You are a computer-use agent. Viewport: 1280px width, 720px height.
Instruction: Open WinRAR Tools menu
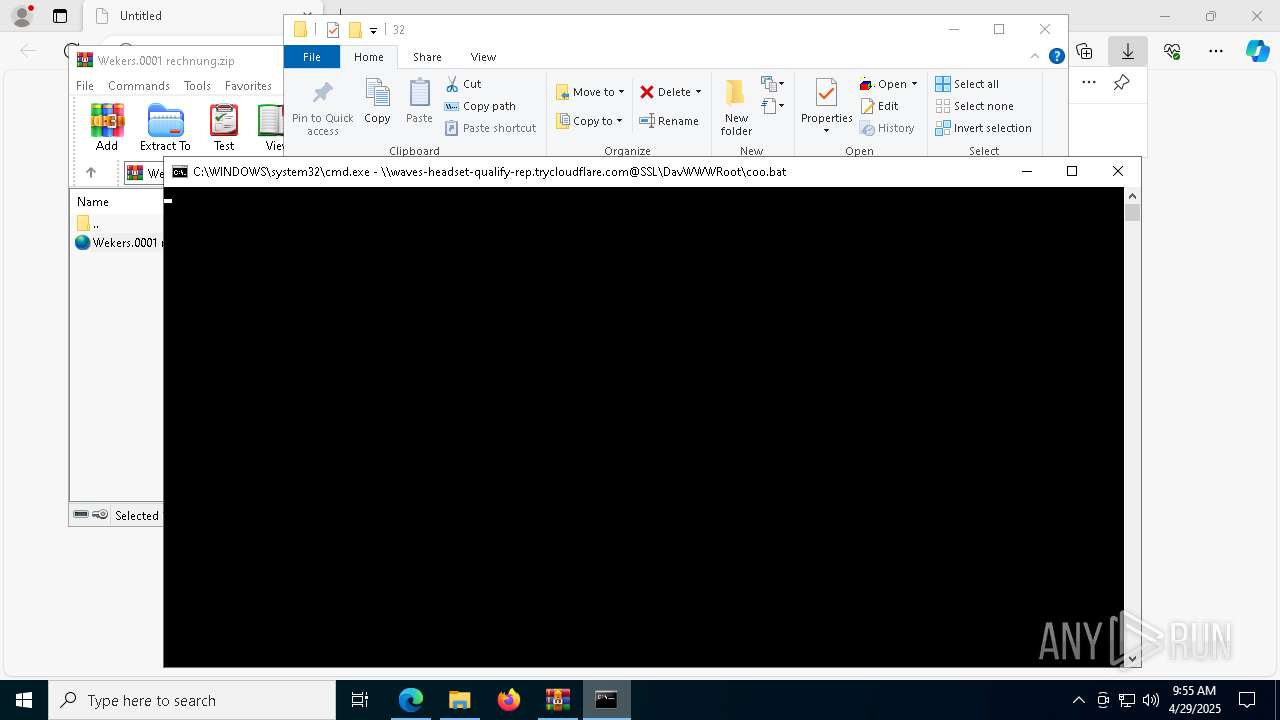(x=197, y=86)
